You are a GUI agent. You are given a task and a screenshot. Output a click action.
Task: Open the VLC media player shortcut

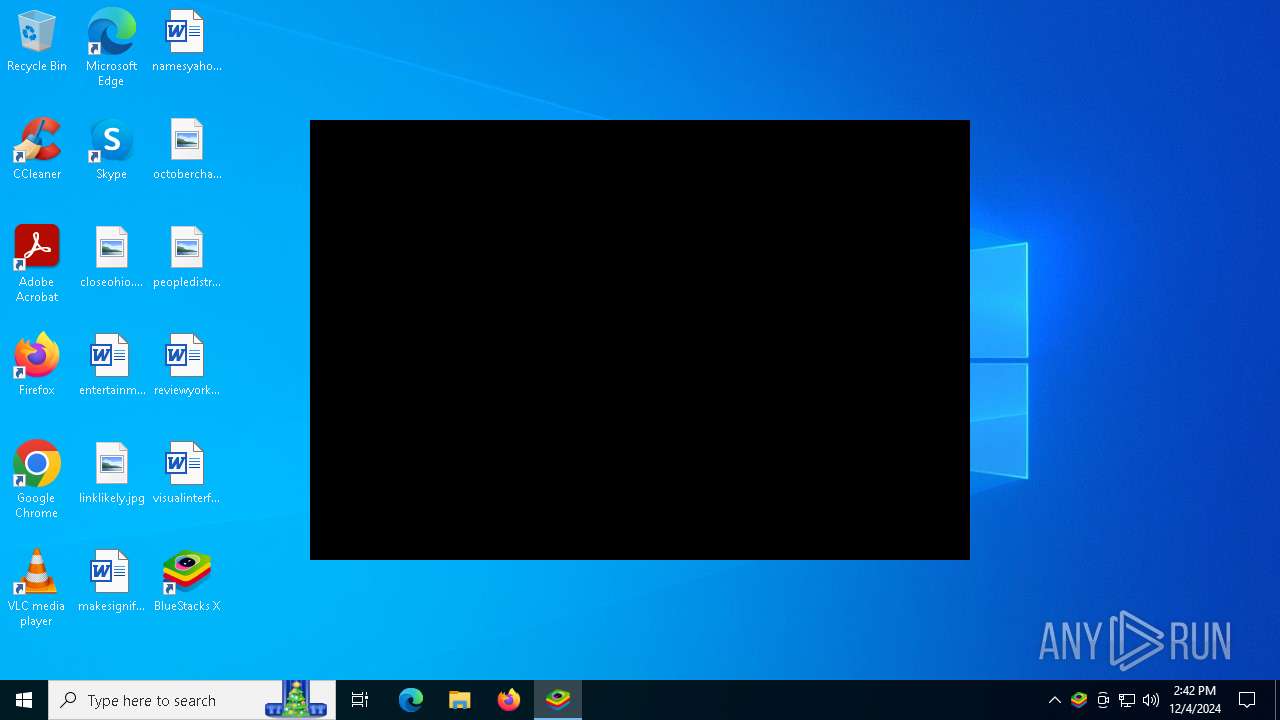[37, 588]
